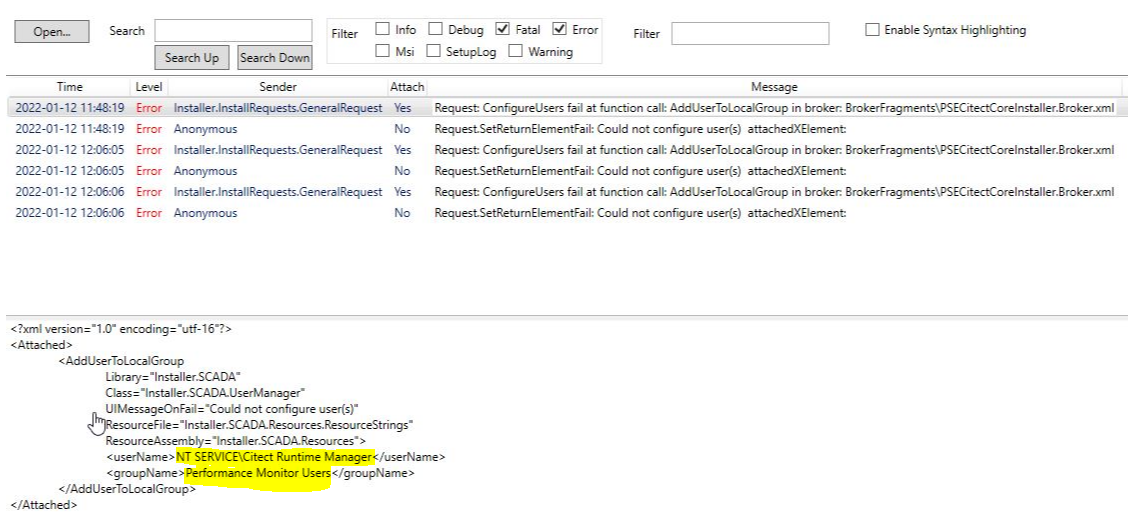Click the Library="Installer.SCADA" line
This screenshot has width=1128, height=515.
pyautogui.click(x=173, y=377)
